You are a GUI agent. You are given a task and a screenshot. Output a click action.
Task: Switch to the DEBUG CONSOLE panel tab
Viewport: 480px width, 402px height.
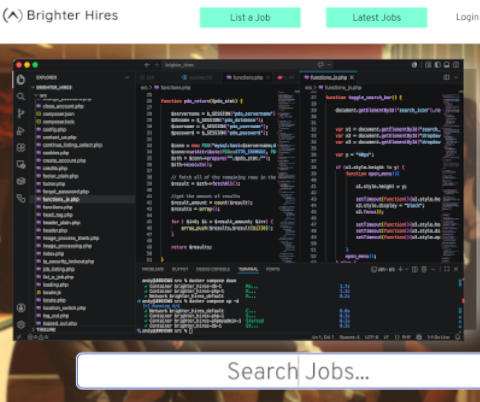213,269
